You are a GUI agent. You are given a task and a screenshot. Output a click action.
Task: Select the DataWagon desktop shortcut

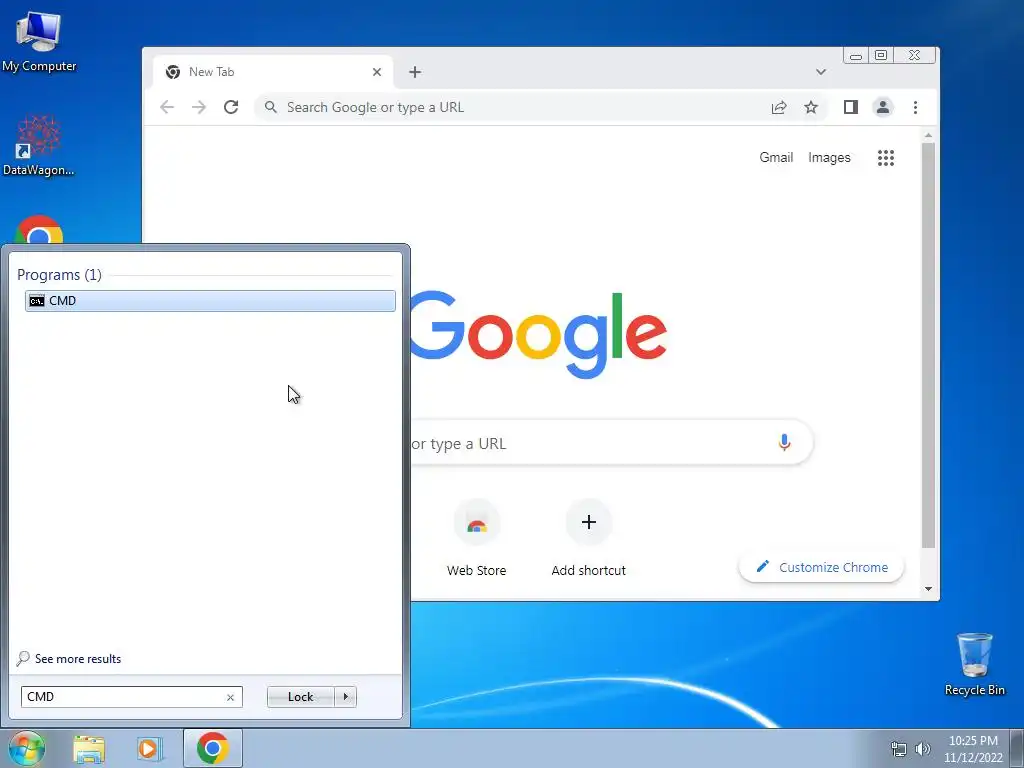[x=39, y=146]
